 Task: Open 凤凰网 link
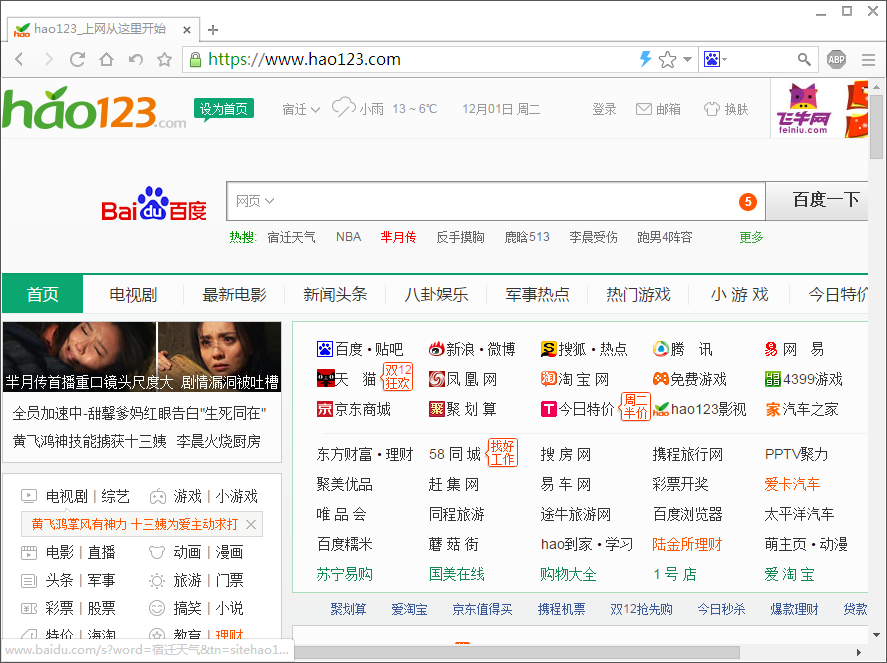tap(463, 379)
